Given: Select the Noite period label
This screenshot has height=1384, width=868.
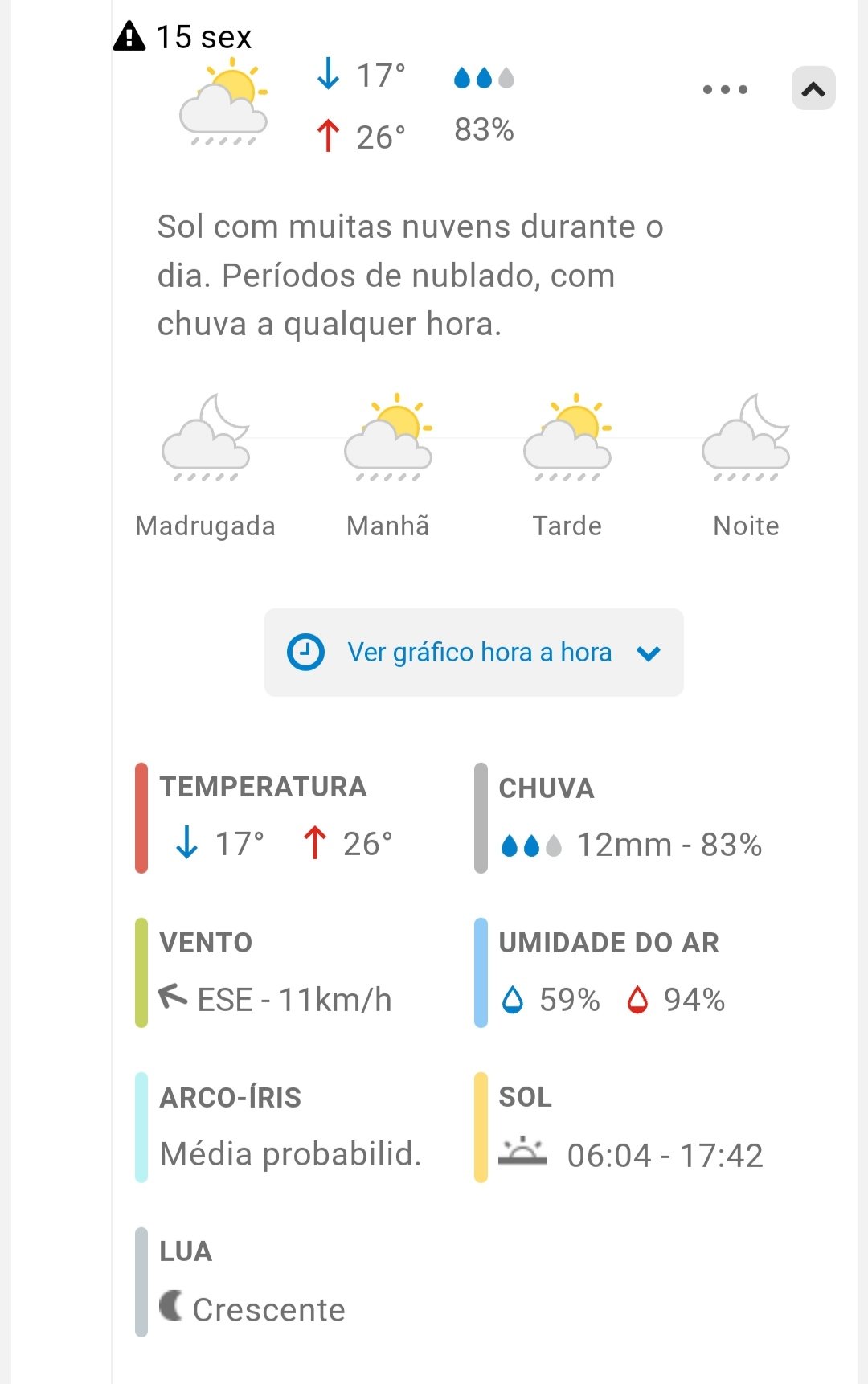Looking at the screenshot, I should coord(746,526).
